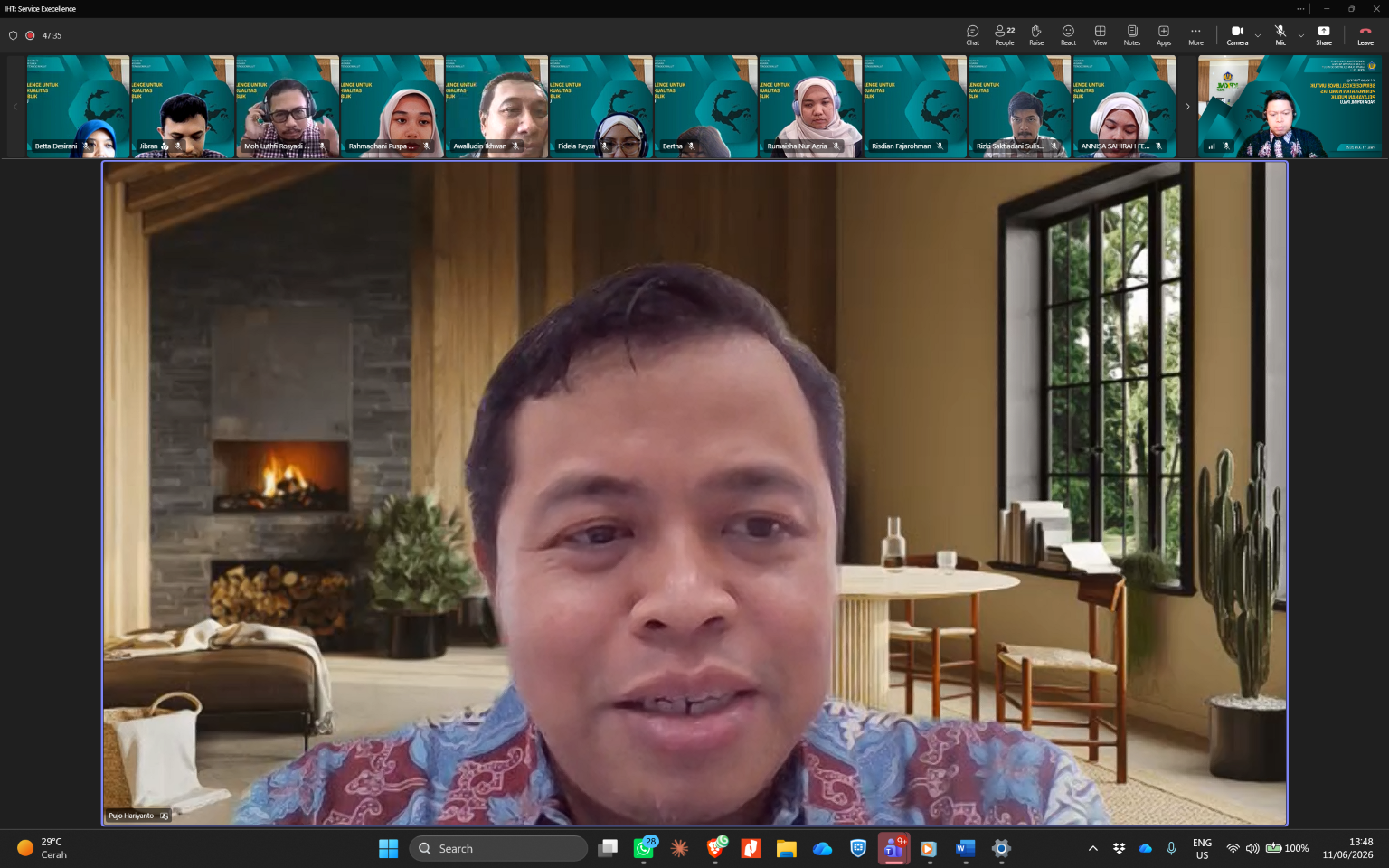Viewport: 1389px width, 868px height.
Task: Open Microsoft Word from taskbar
Action: pos(965,848)
